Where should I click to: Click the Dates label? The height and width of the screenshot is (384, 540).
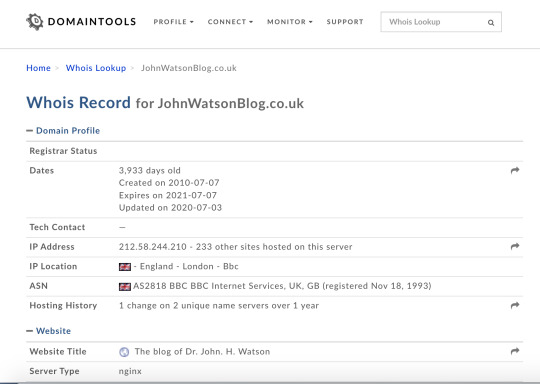pyautogui.click(x=42, y=170)
